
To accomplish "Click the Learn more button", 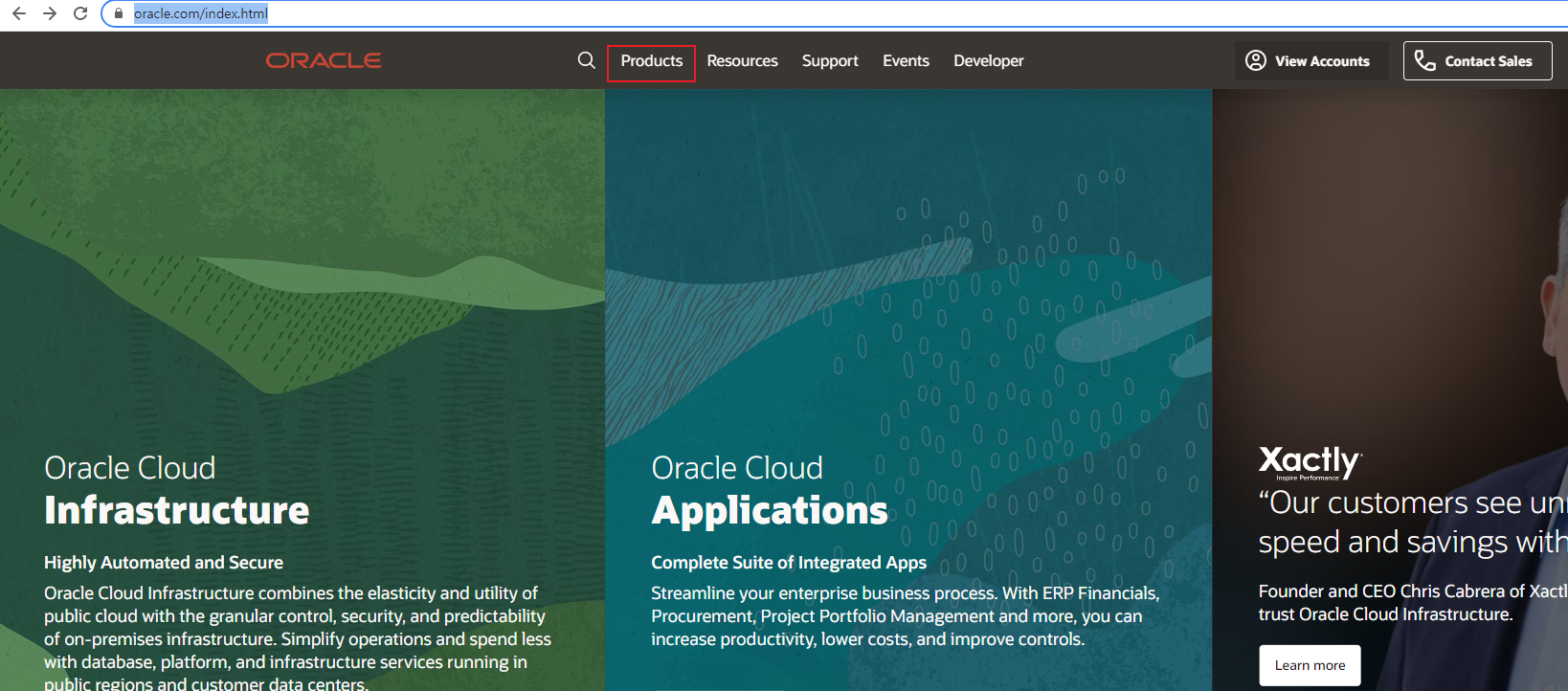I will [x=1310, y=665].
